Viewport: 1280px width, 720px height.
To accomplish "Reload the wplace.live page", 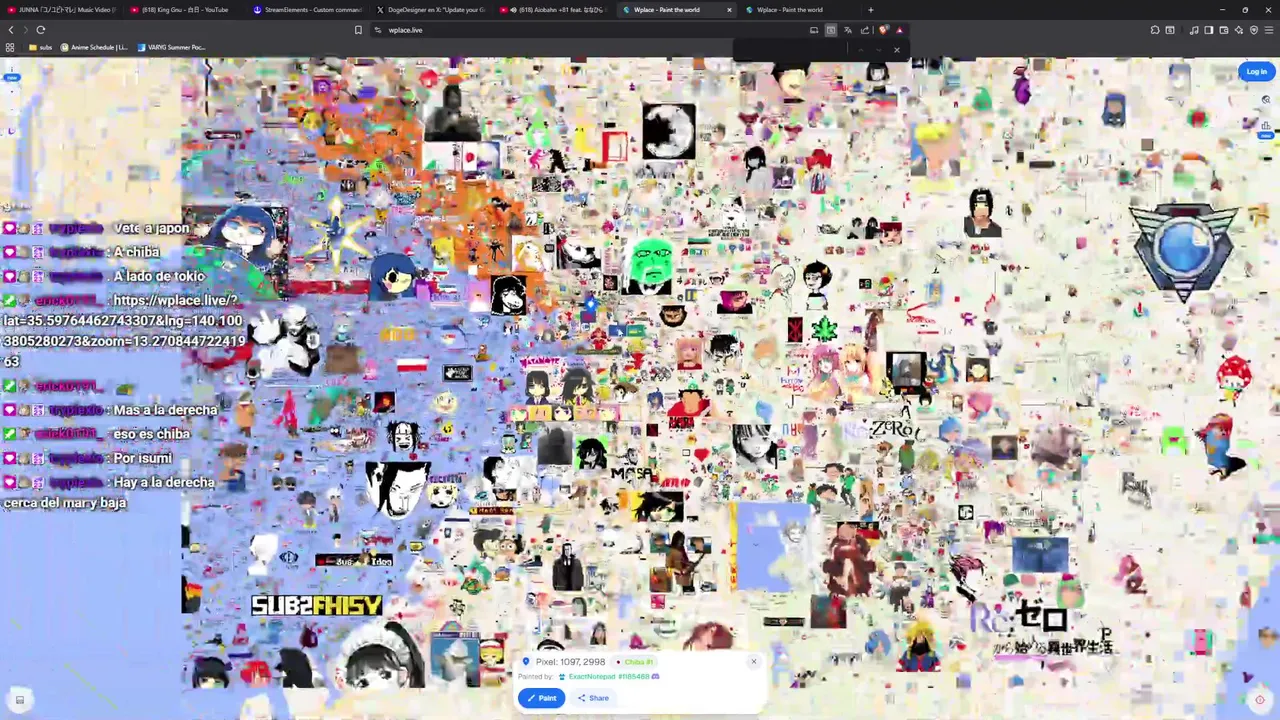I will pos(41,30).
